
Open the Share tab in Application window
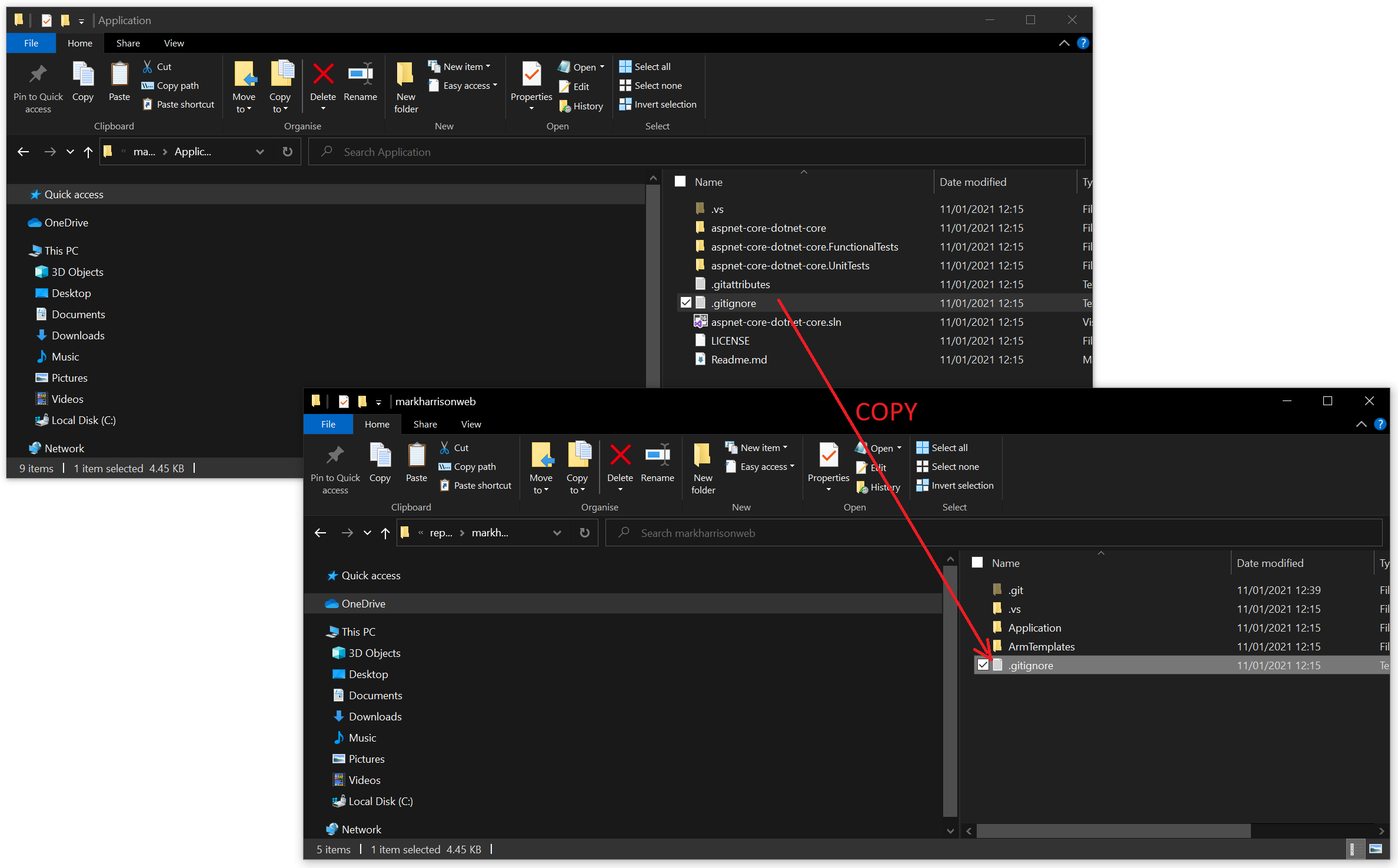tap(128, 43)
